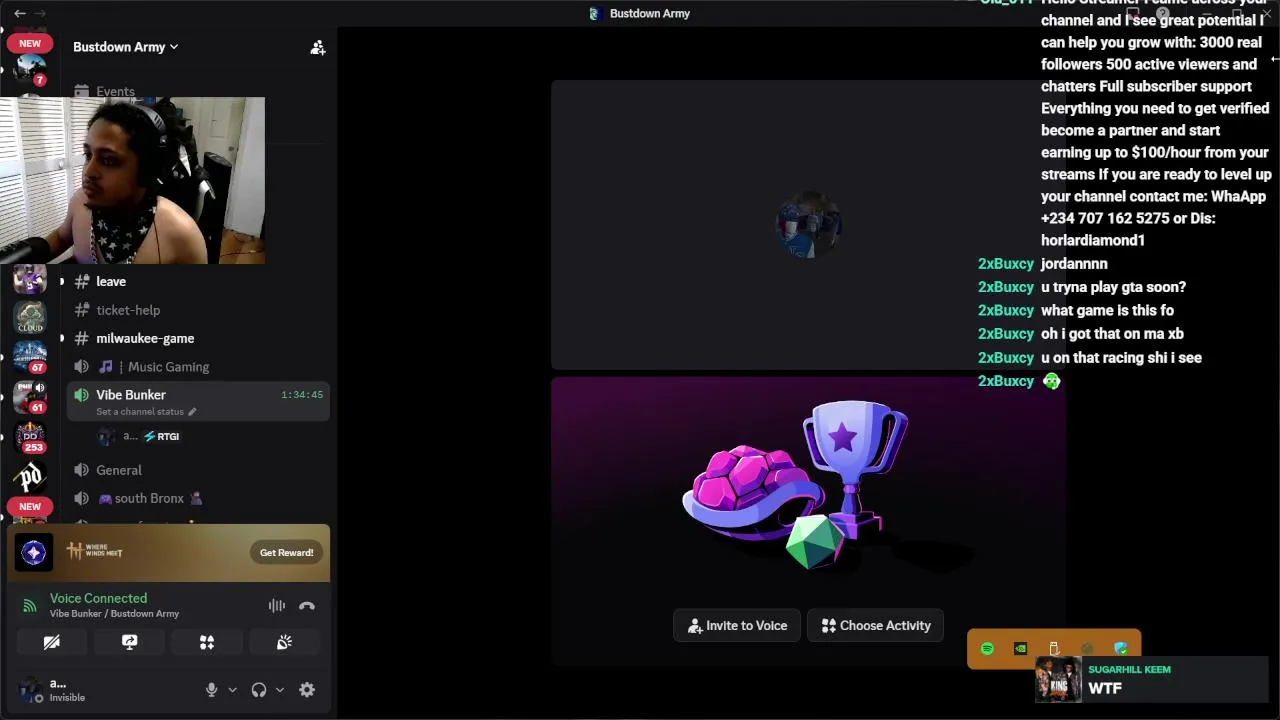Click the speaker icon of Vibe Bunker
The height and width of the screenshot is (720, 1280).
(81, 395)
